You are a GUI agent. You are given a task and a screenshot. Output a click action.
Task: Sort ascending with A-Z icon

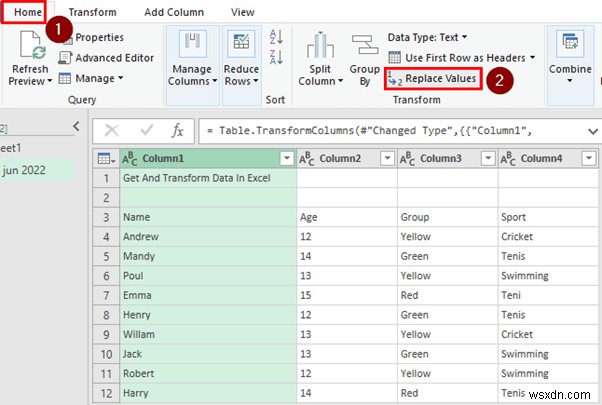[276, 37]
